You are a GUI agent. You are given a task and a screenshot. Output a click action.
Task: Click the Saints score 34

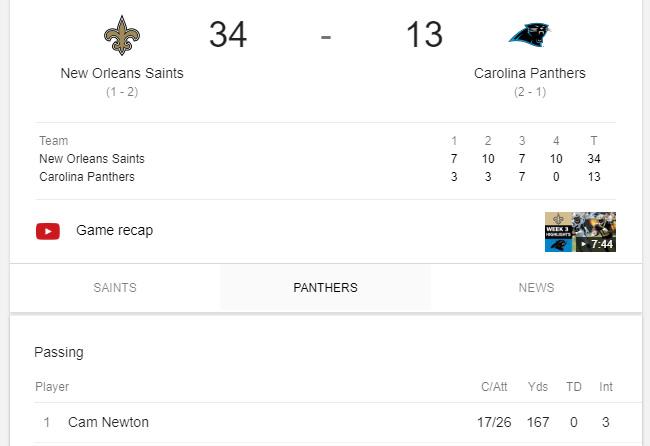228,34
